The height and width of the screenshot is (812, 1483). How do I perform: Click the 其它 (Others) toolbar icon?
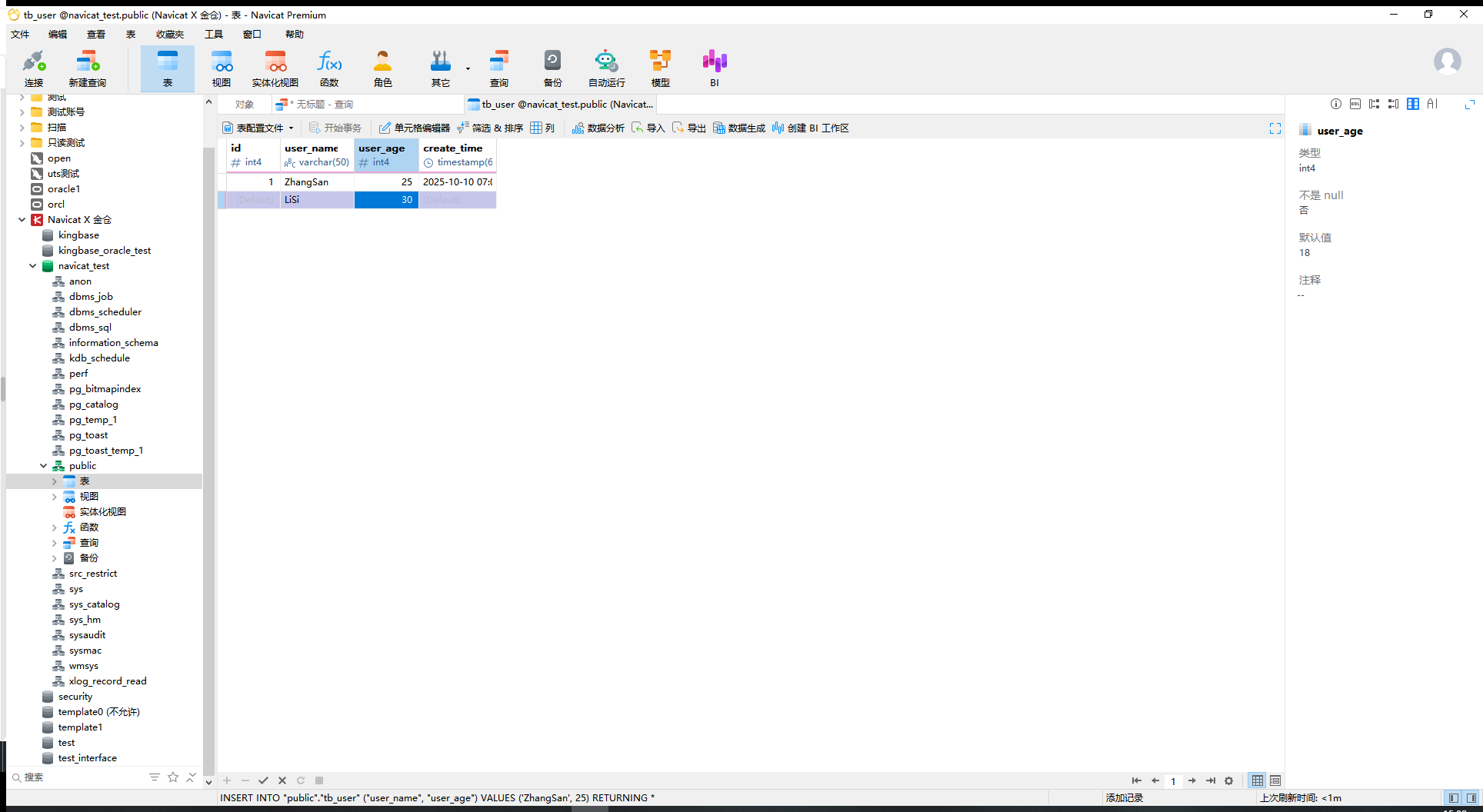(441, 68)
